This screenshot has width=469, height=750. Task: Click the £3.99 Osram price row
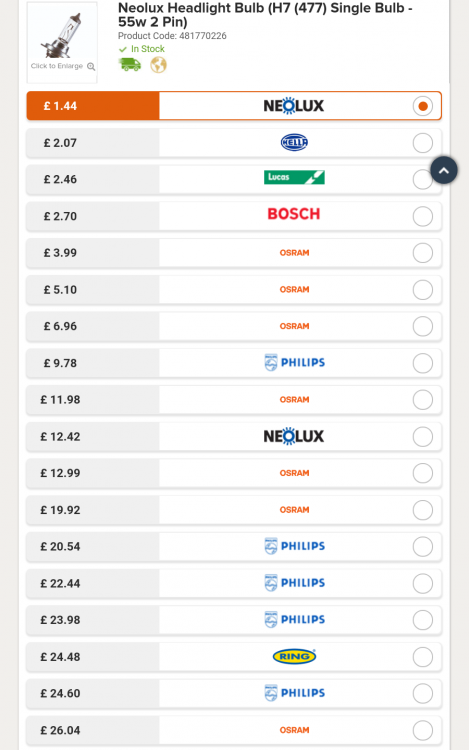234,253
